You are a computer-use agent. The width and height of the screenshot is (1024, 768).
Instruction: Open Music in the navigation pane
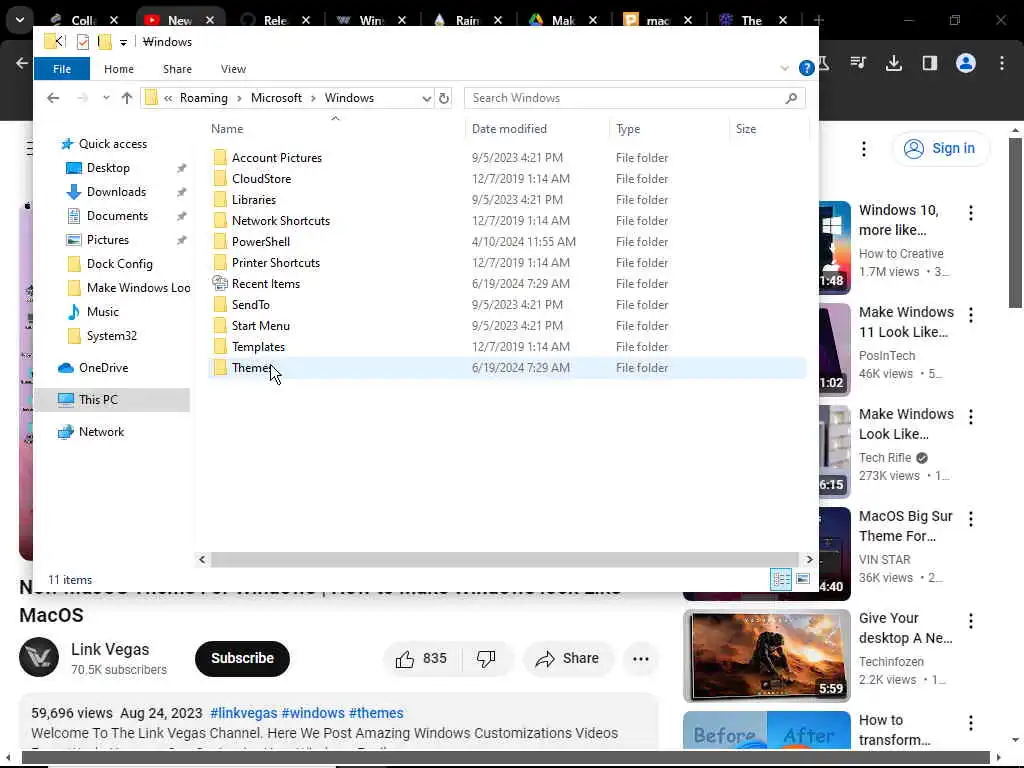point(103,312)
